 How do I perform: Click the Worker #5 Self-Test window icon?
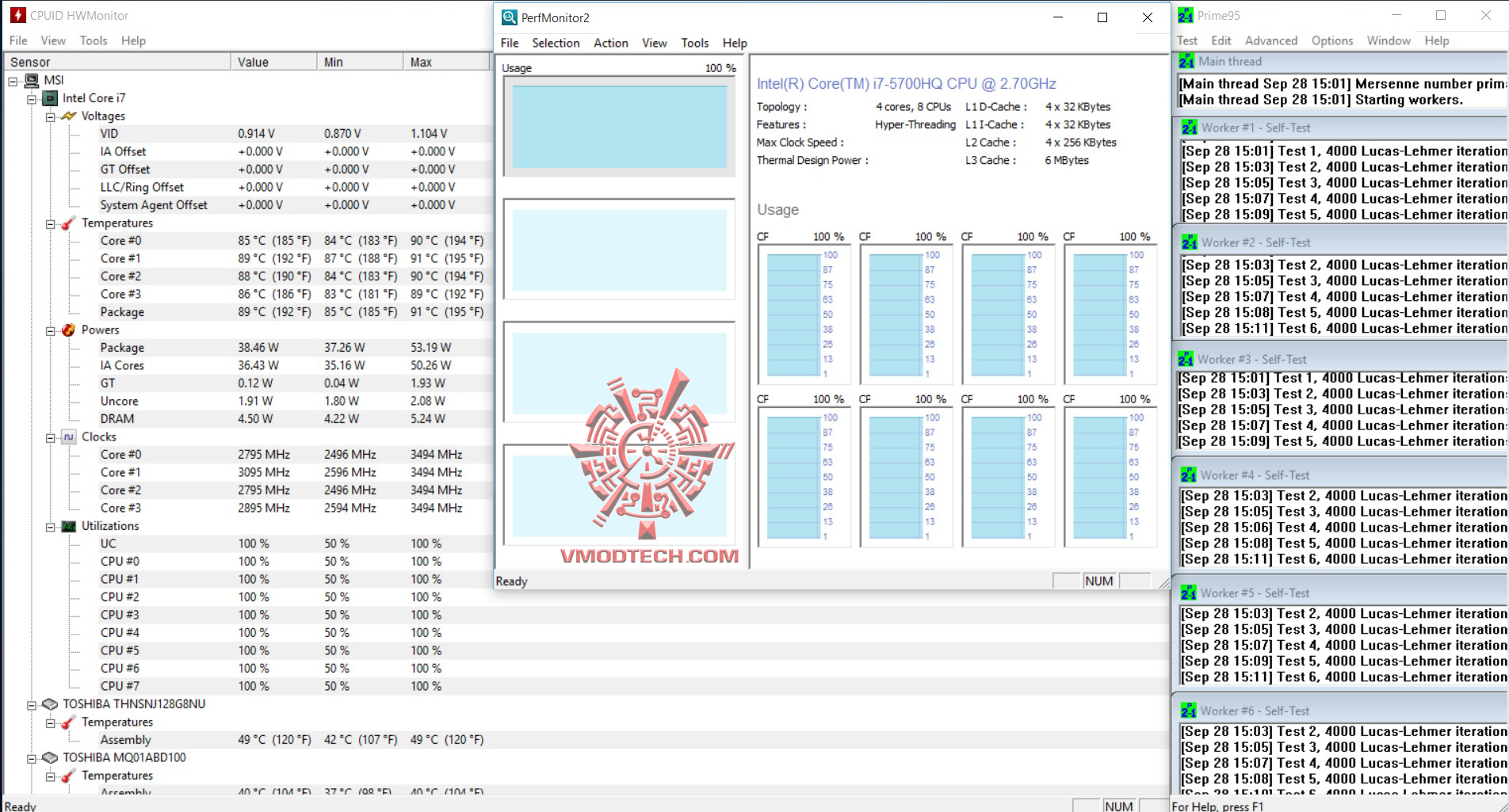(1188, 593)
